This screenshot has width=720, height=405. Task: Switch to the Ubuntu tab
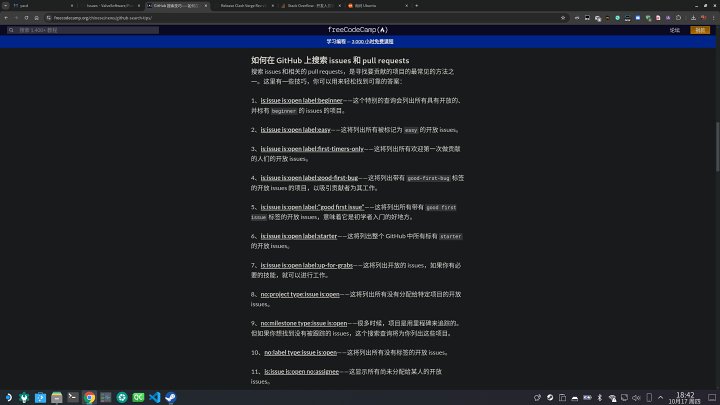[x=377, y=6]
